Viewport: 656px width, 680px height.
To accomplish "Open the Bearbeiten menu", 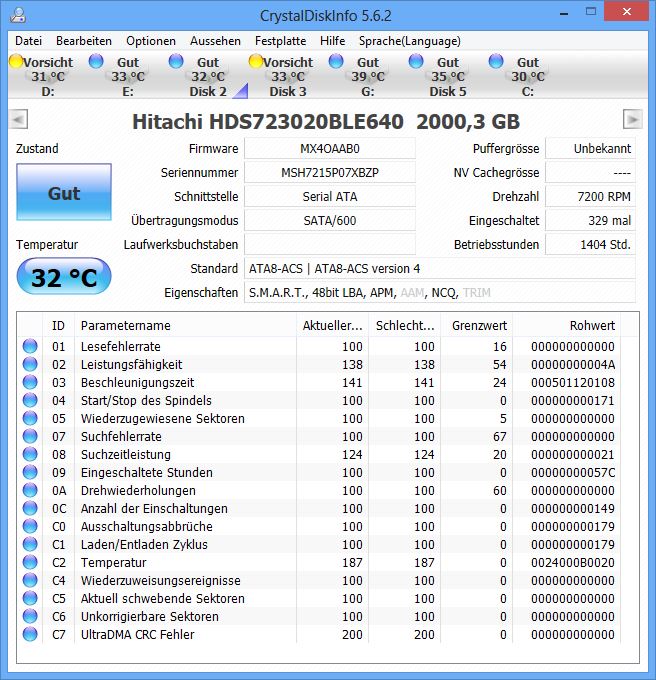I will coord(84,41).
